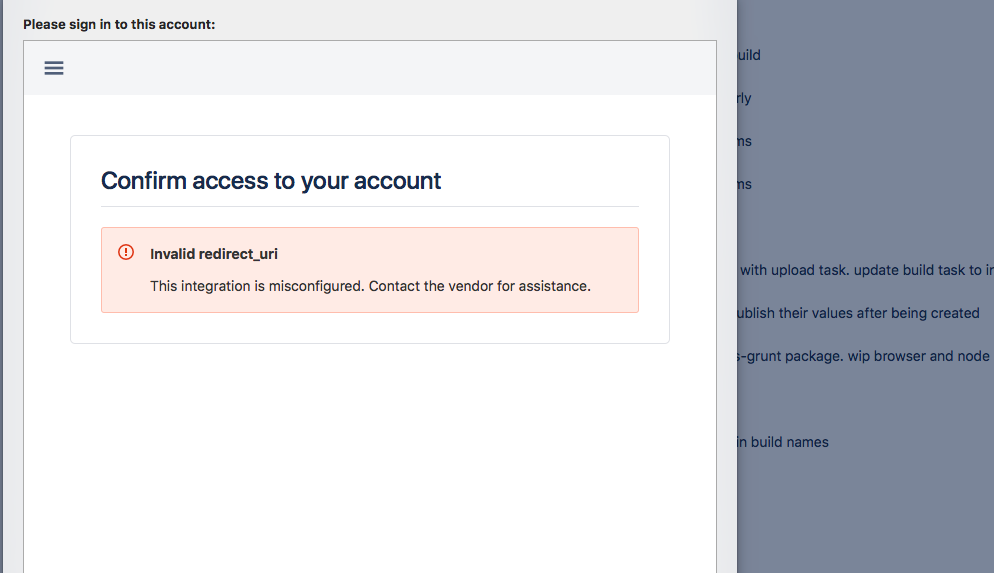994x573 pixels.
Task: Click the "Confirm access to your account" heading
Action: pos(271,181)
